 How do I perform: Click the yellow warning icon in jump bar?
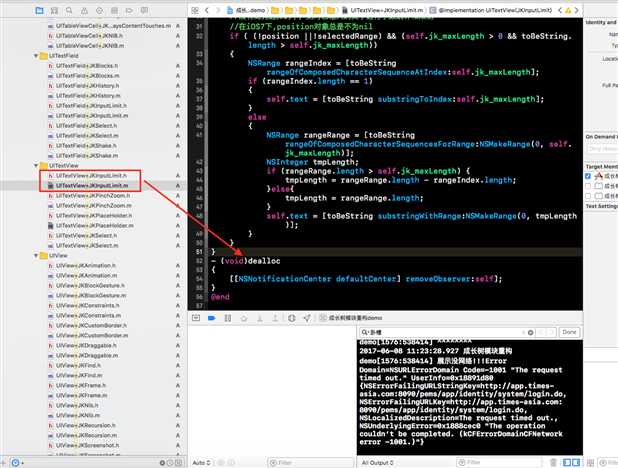(568, 11)
